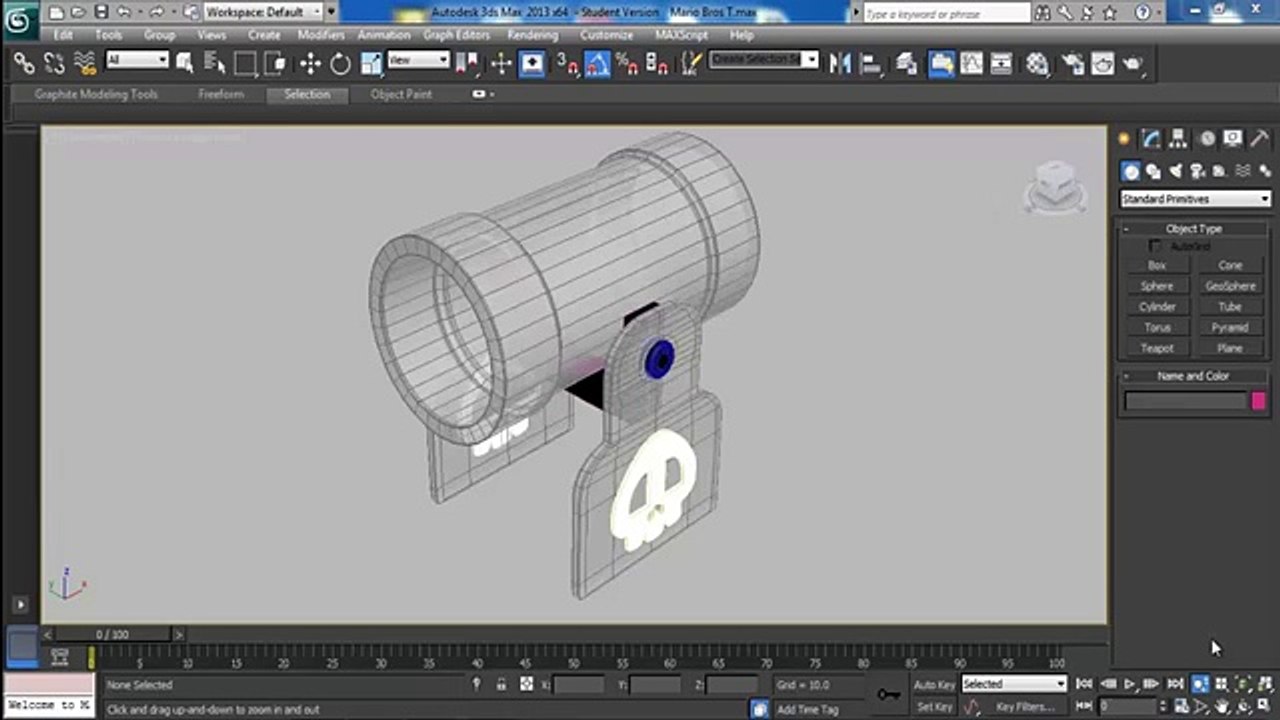
Task: Open the Workspace: Default dropdown
Action: pos(263,12)
